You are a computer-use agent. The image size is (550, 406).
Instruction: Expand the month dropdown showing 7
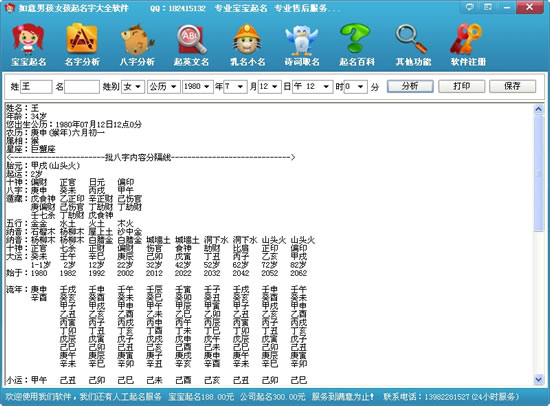point(235,86)
